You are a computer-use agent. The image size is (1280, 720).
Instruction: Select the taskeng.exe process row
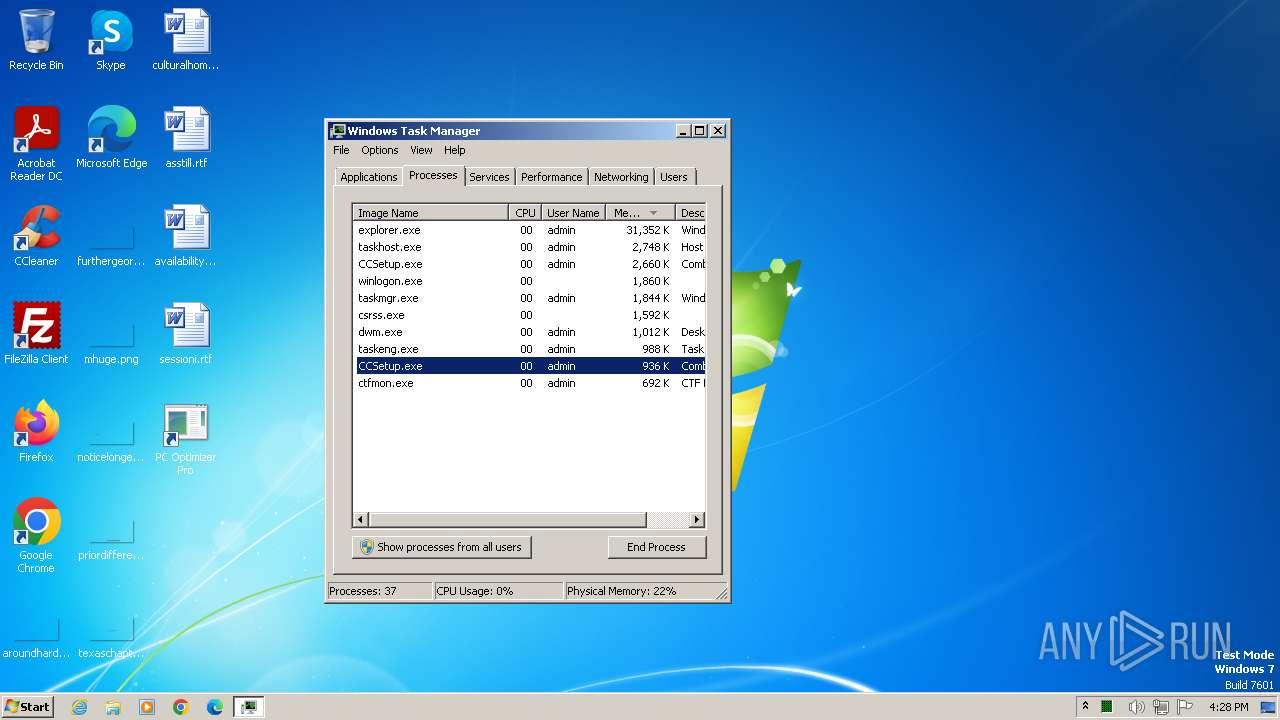pyautogui.click(x=530, y=349)
